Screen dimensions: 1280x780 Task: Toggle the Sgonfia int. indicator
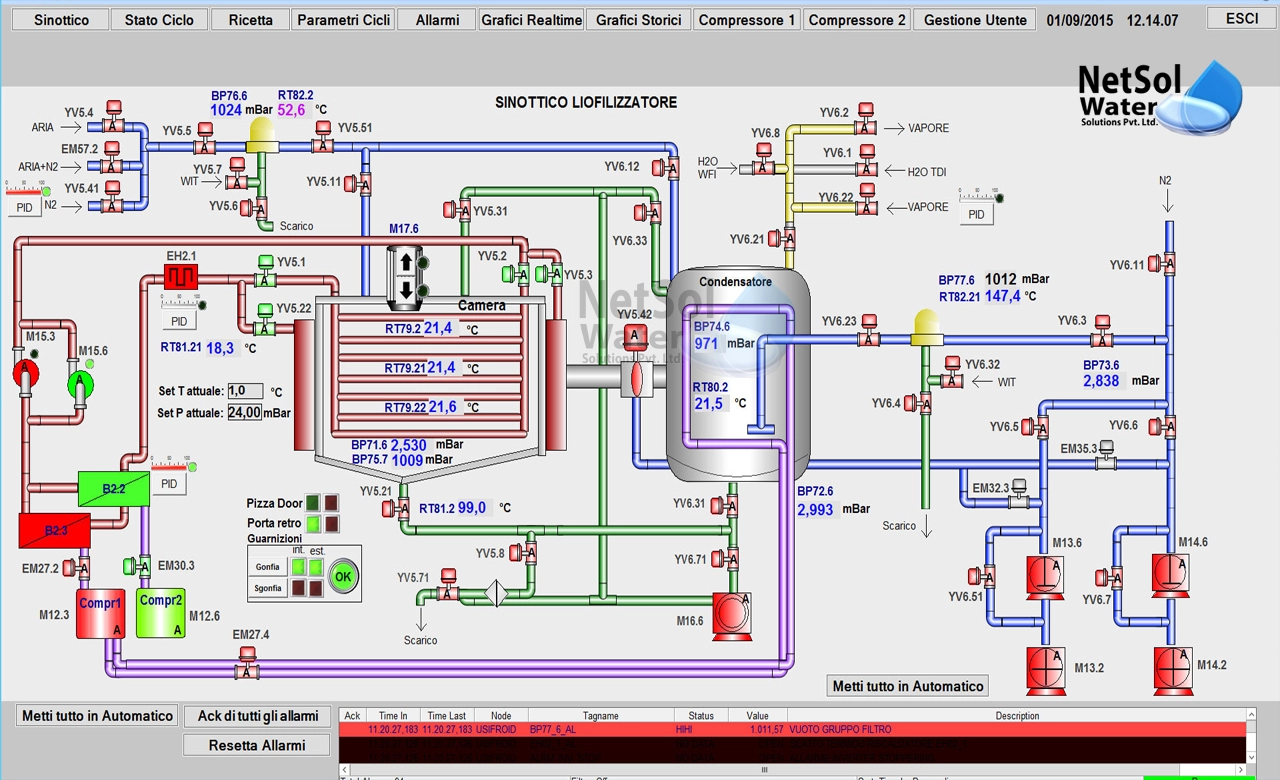pos(298,588)
